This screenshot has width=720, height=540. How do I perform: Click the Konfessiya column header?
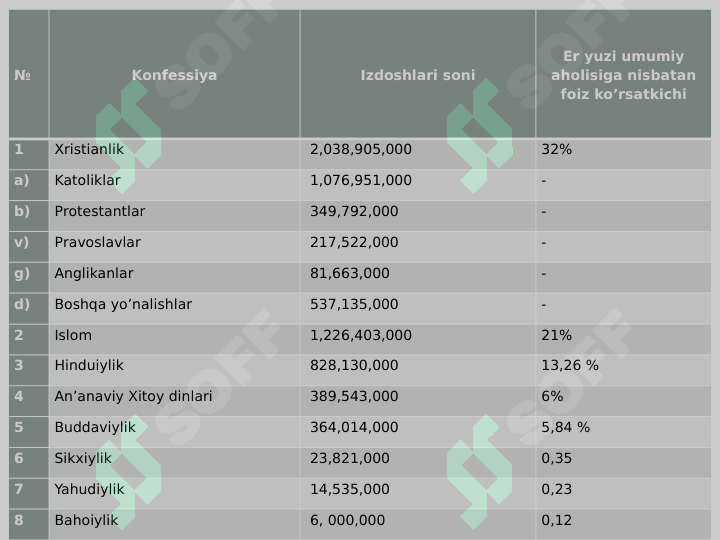(174, 75)
